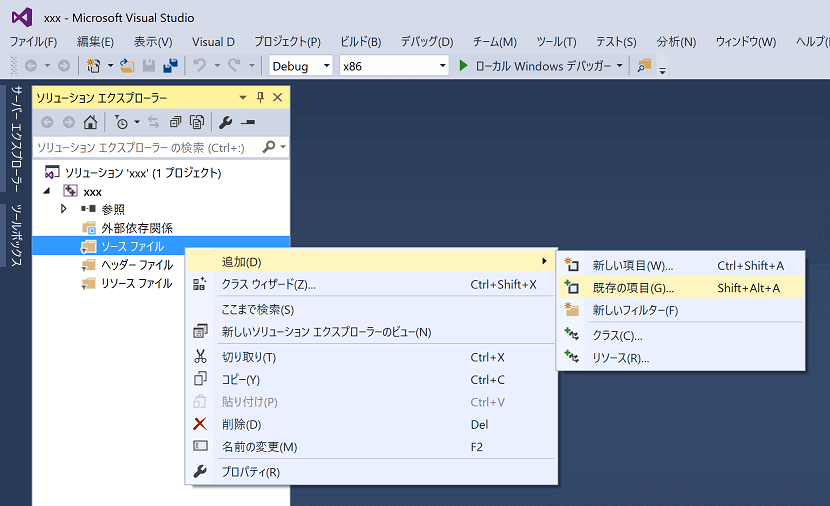Click the Navigate Backward toolbar arrow
830x506 pixels.
click(x=31, y=66)
